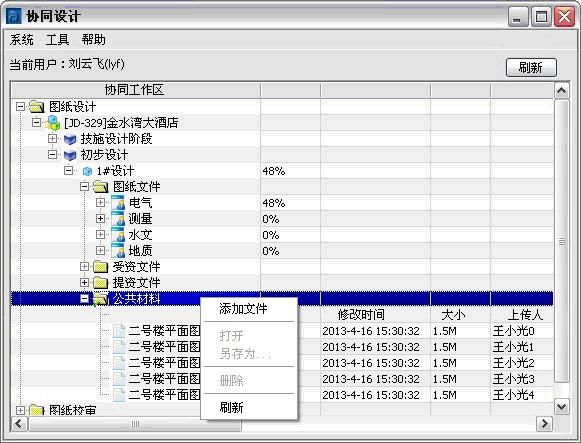581x443 pixels.
Task: Click the 1#设计 small cube icon
Action: (87, 171)
